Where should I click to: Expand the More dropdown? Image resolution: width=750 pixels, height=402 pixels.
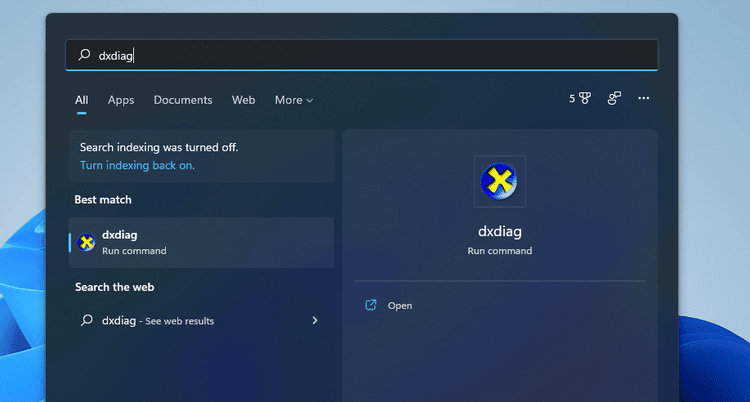294,100
